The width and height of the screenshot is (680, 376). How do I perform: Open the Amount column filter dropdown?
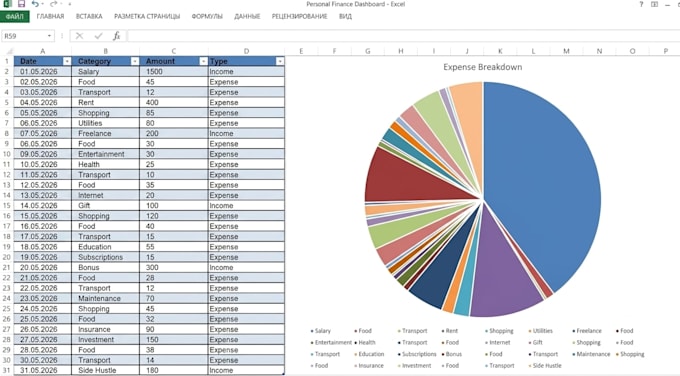pyautogui.click(x=203, y=62)
